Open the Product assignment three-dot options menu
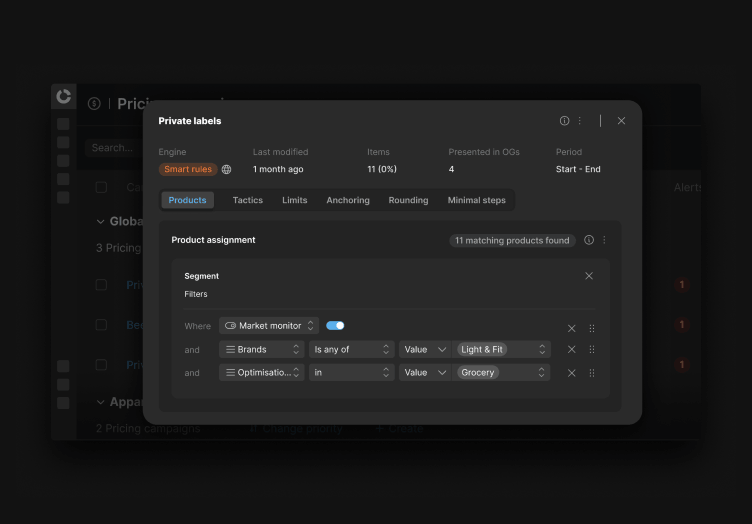This screenshot has width=752, height=524. click(x=604, y=240)
